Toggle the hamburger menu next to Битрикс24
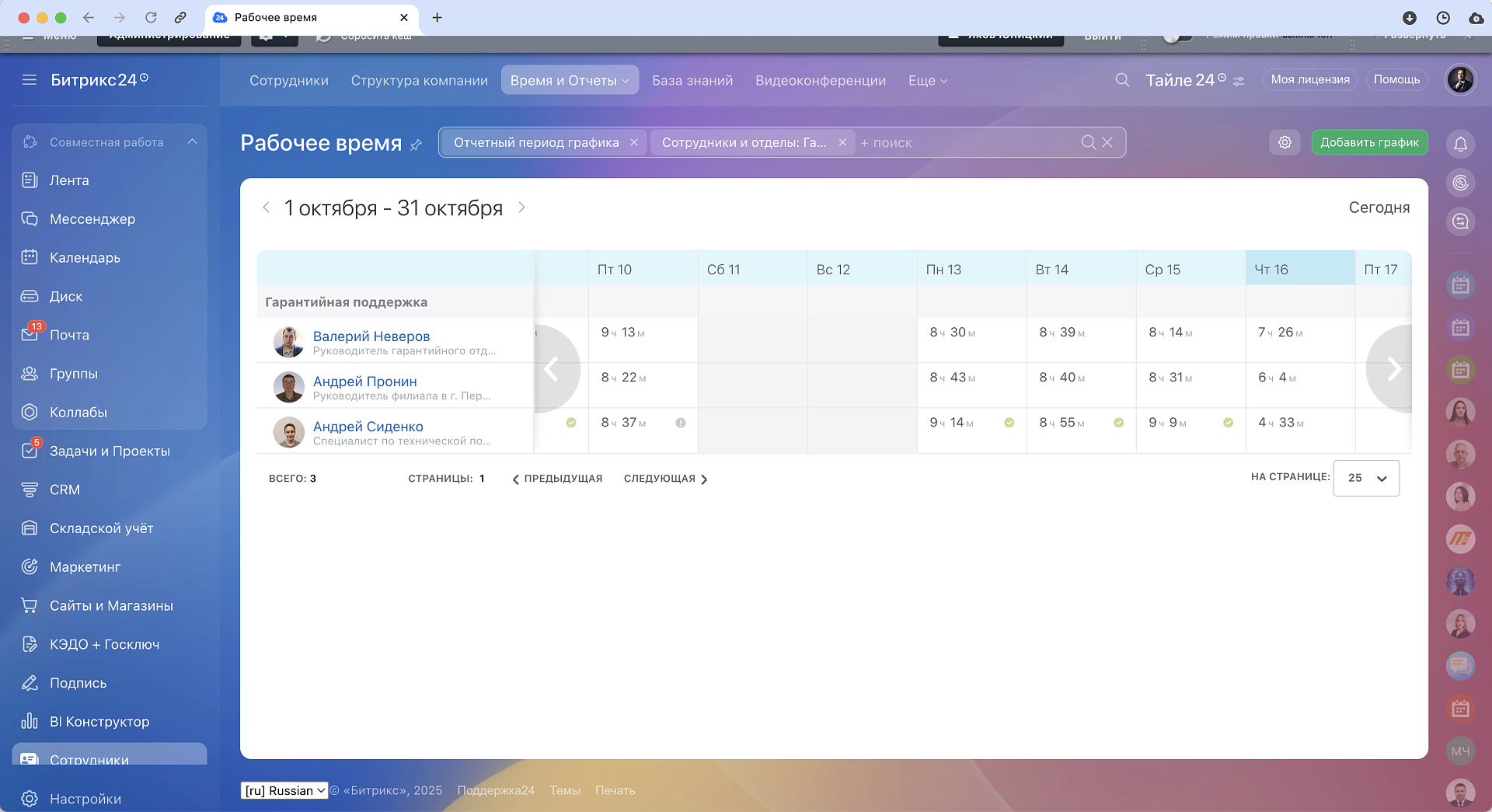This screenshot has width=1492, height=812. 30,80
